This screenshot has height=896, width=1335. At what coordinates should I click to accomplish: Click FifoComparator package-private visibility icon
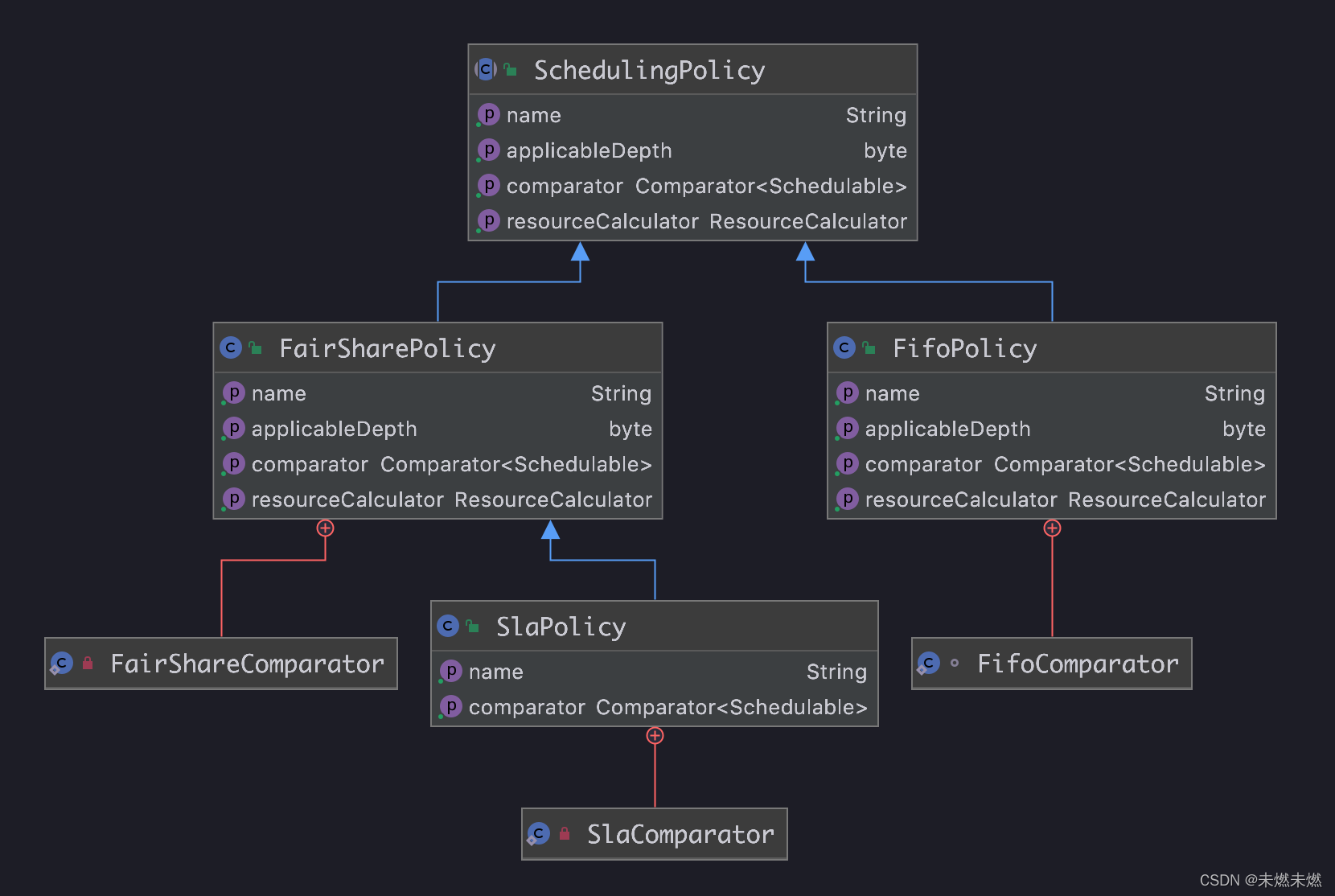(955, 664)
